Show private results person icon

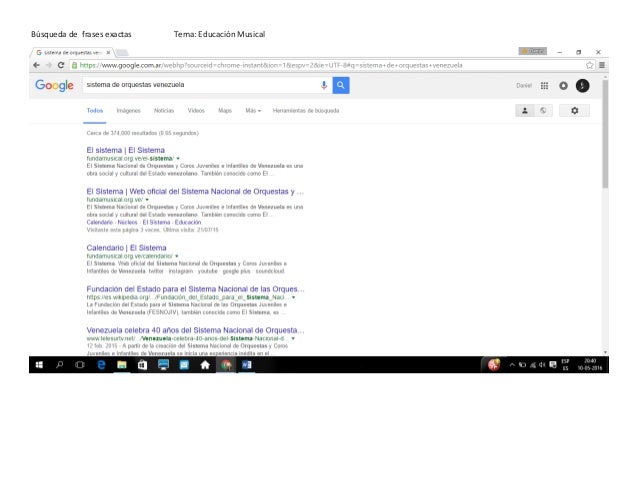click(x=525, y=110)
